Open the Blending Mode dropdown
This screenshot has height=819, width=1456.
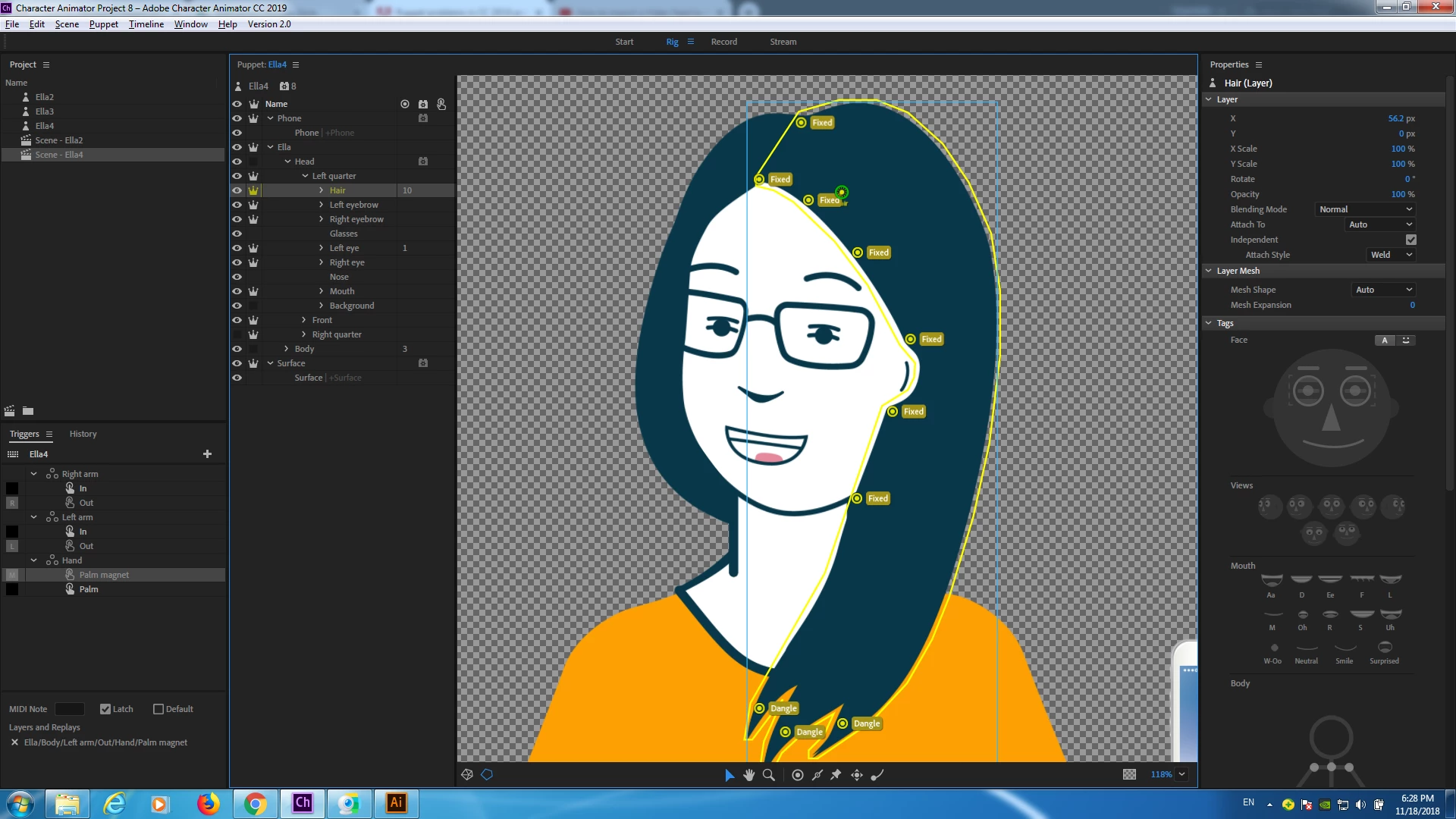(1365, 209)
